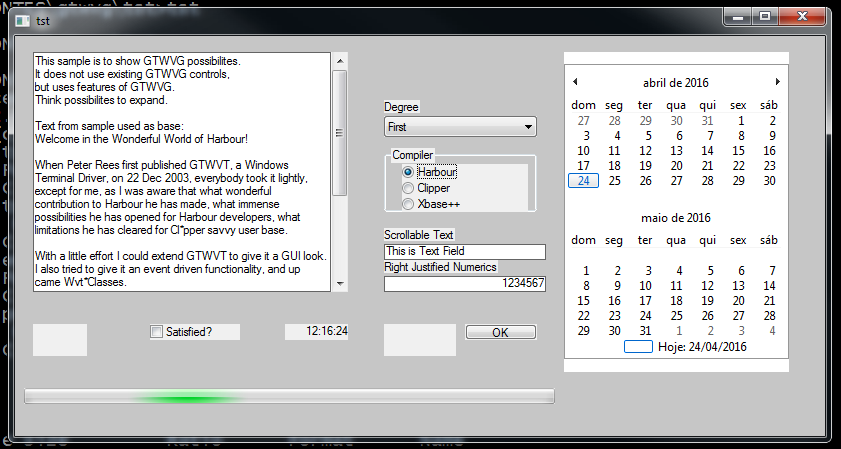This screenshot has height=449, width=841.
Task: Select the Clipper compiler option
Action: point(408,188)
